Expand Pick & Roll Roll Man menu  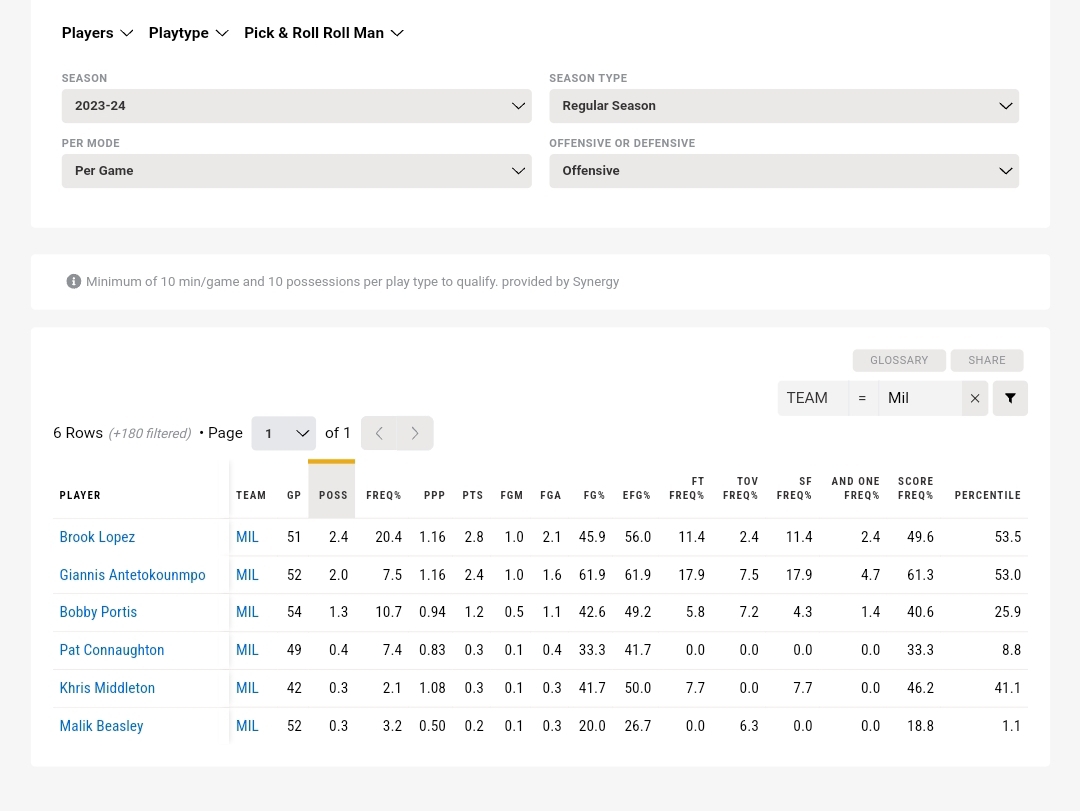pos(324,33)
